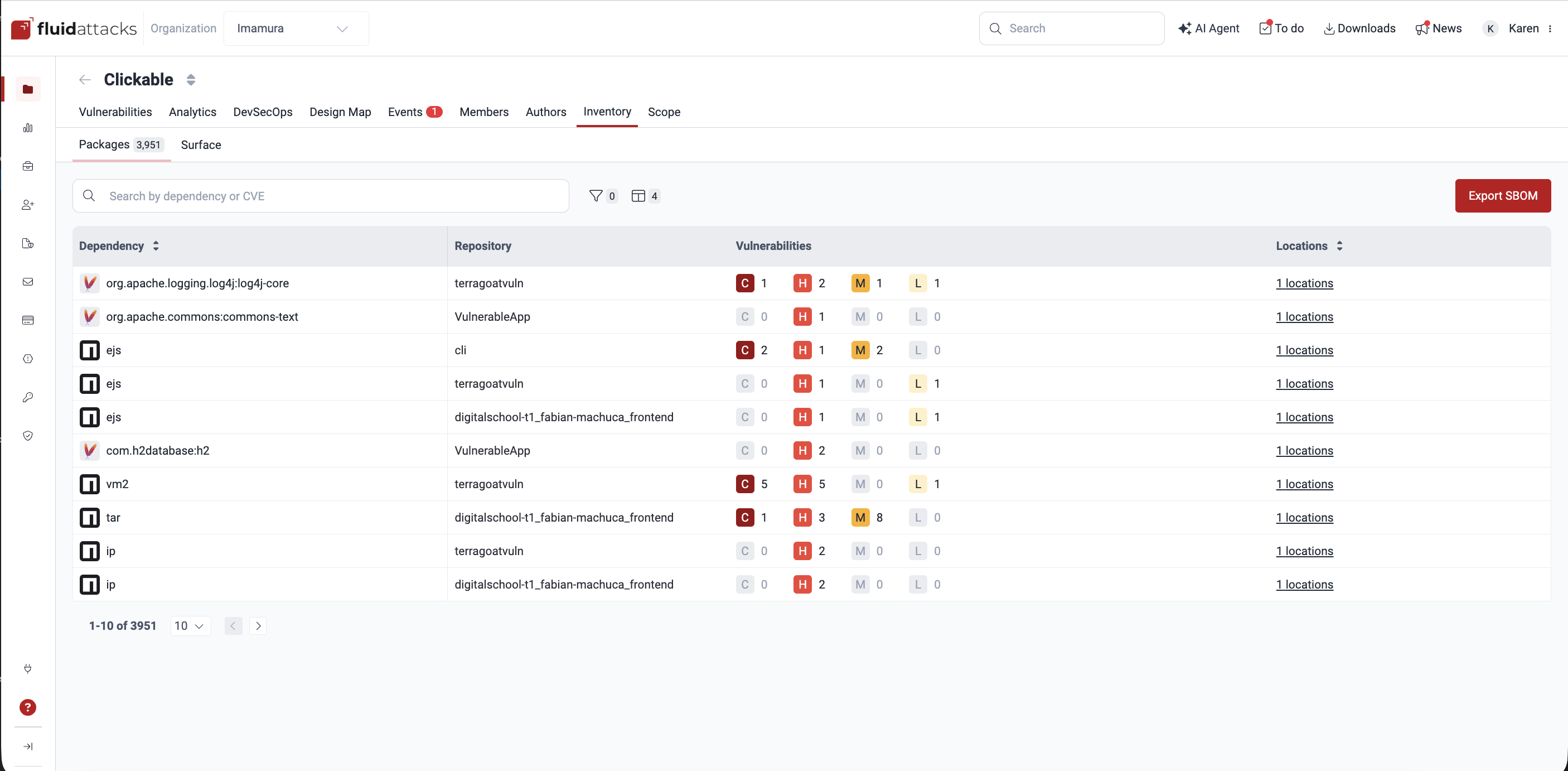Image resolution: width=1568 pixels, height=771 pixels.
Task: Open the Vulnerabilities tab
Action: tap(115, 112)
